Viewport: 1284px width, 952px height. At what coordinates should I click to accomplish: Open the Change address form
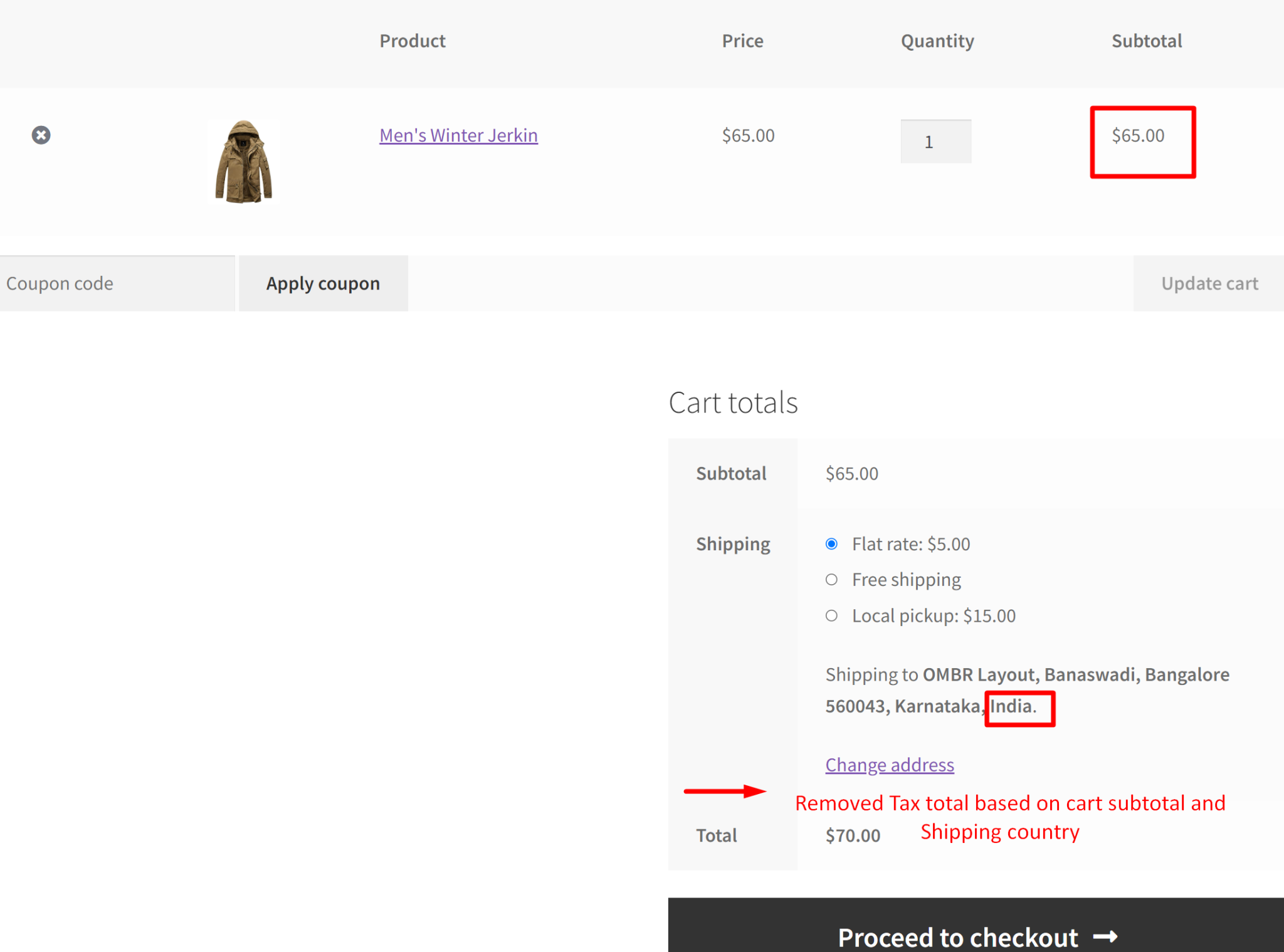click(x=889, y=765)
